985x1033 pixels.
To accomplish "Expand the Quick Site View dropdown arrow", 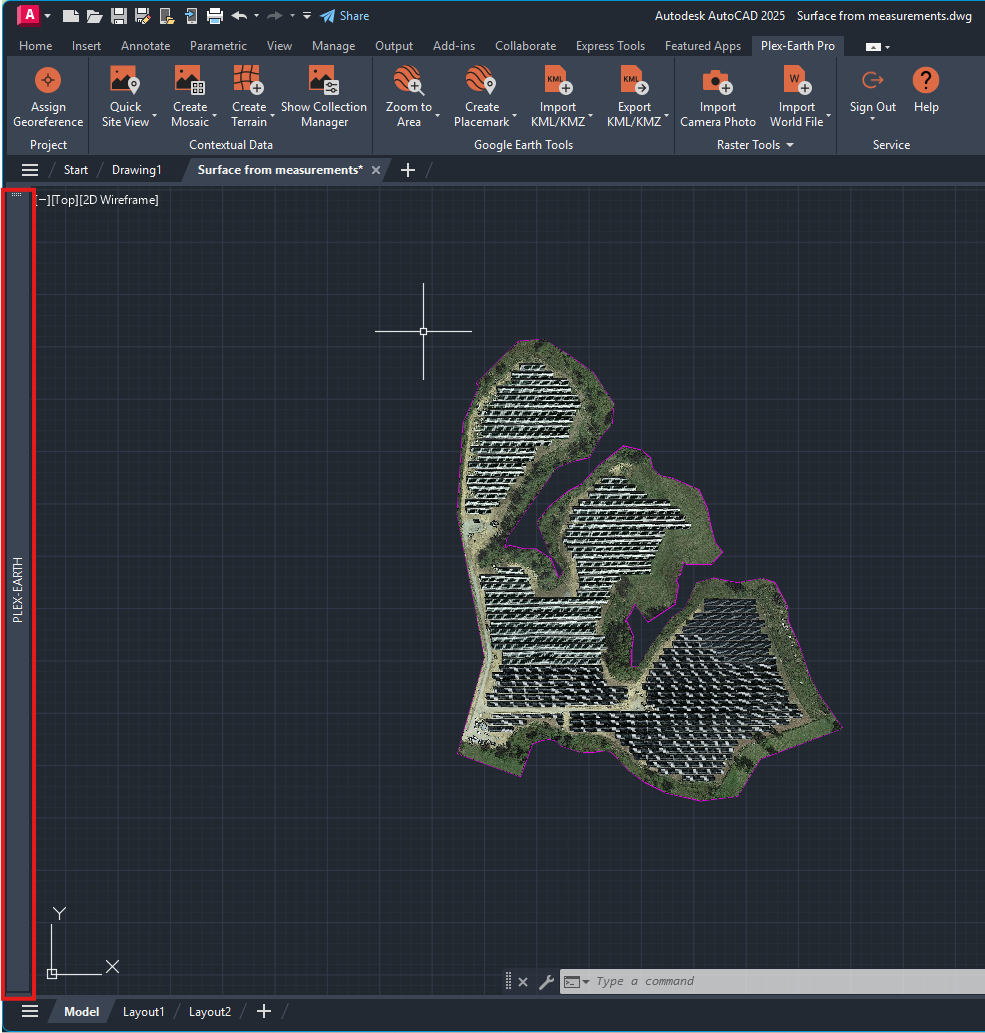I will [x=154, y=116].
